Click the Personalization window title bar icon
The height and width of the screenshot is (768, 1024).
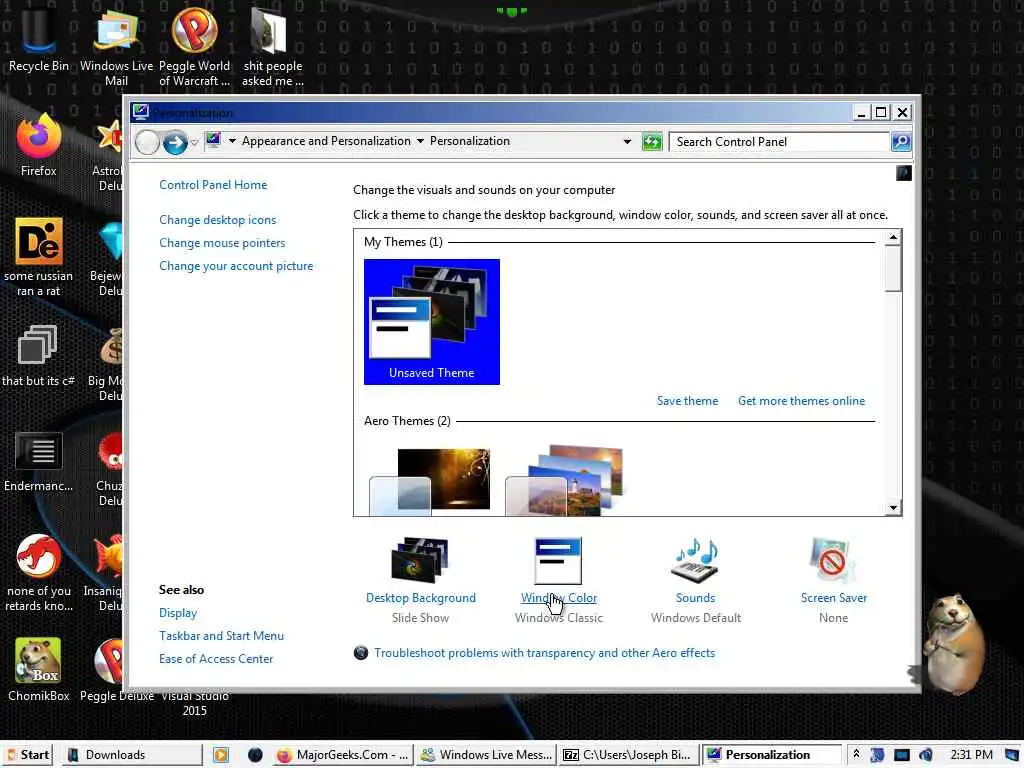pyautogui.click(x=140, y=112)
